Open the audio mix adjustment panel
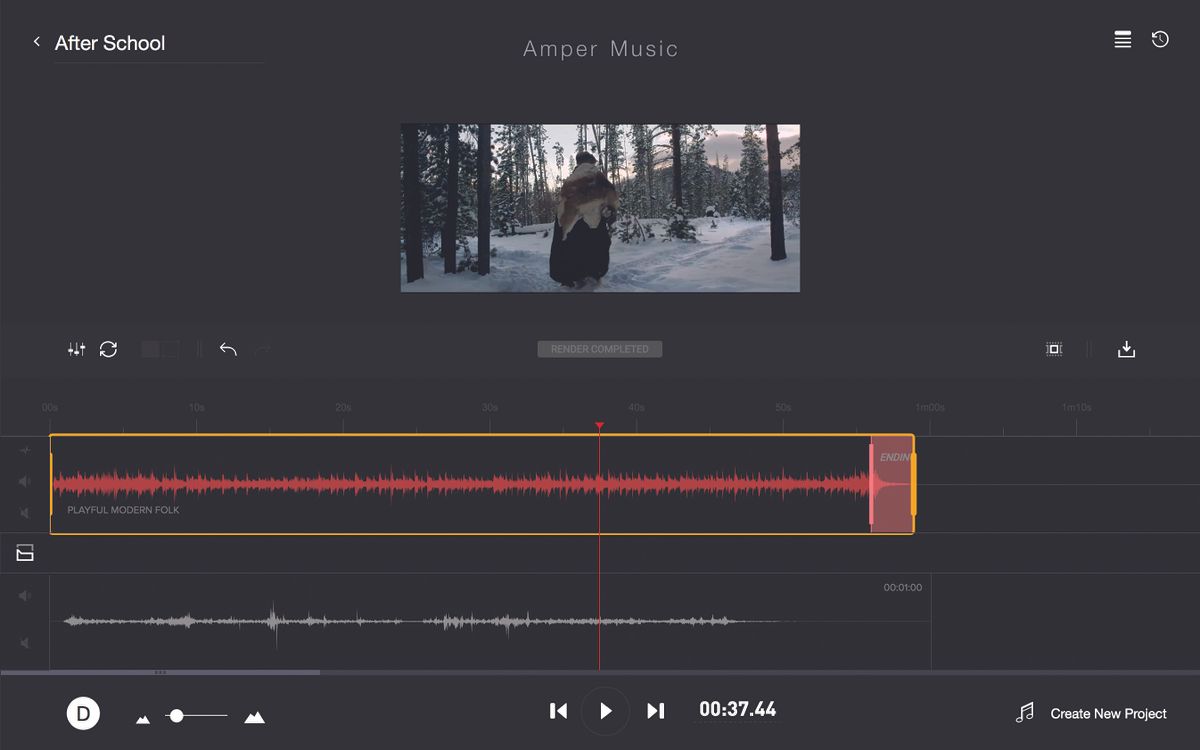The image size is (1200, 750). click(x=76, y=349)
